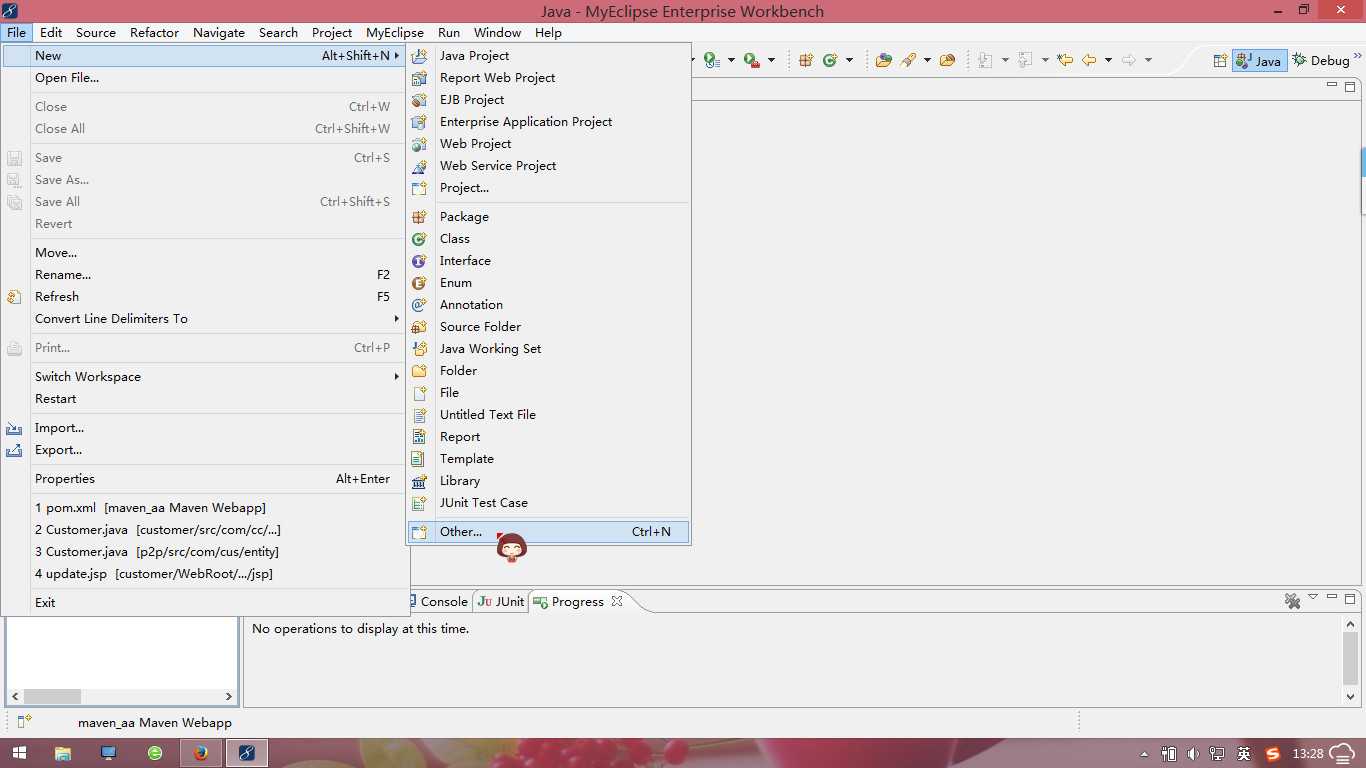Switch to the JUnit tab
The image size is (1366, 768).
(x=501, y=601)
